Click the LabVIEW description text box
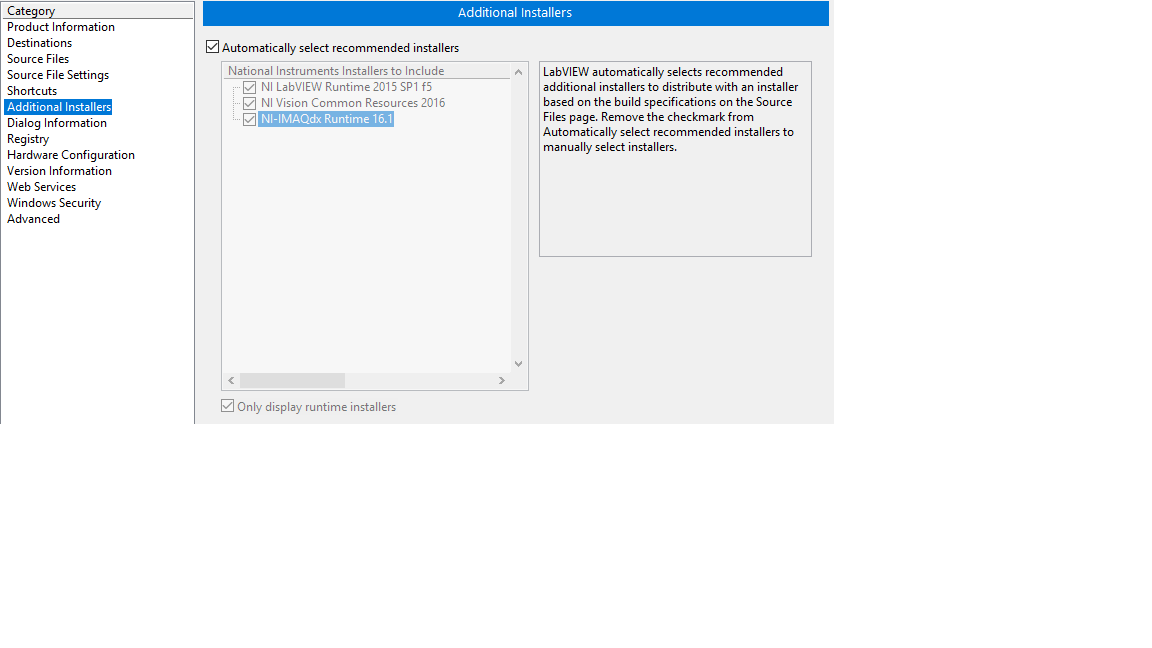This screenshot has height=648, width=1152. click(x=675, y=159)
